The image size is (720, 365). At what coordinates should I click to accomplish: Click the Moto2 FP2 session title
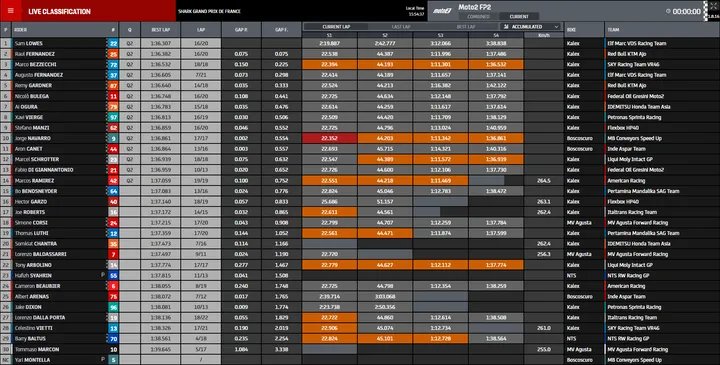[474, 7]
